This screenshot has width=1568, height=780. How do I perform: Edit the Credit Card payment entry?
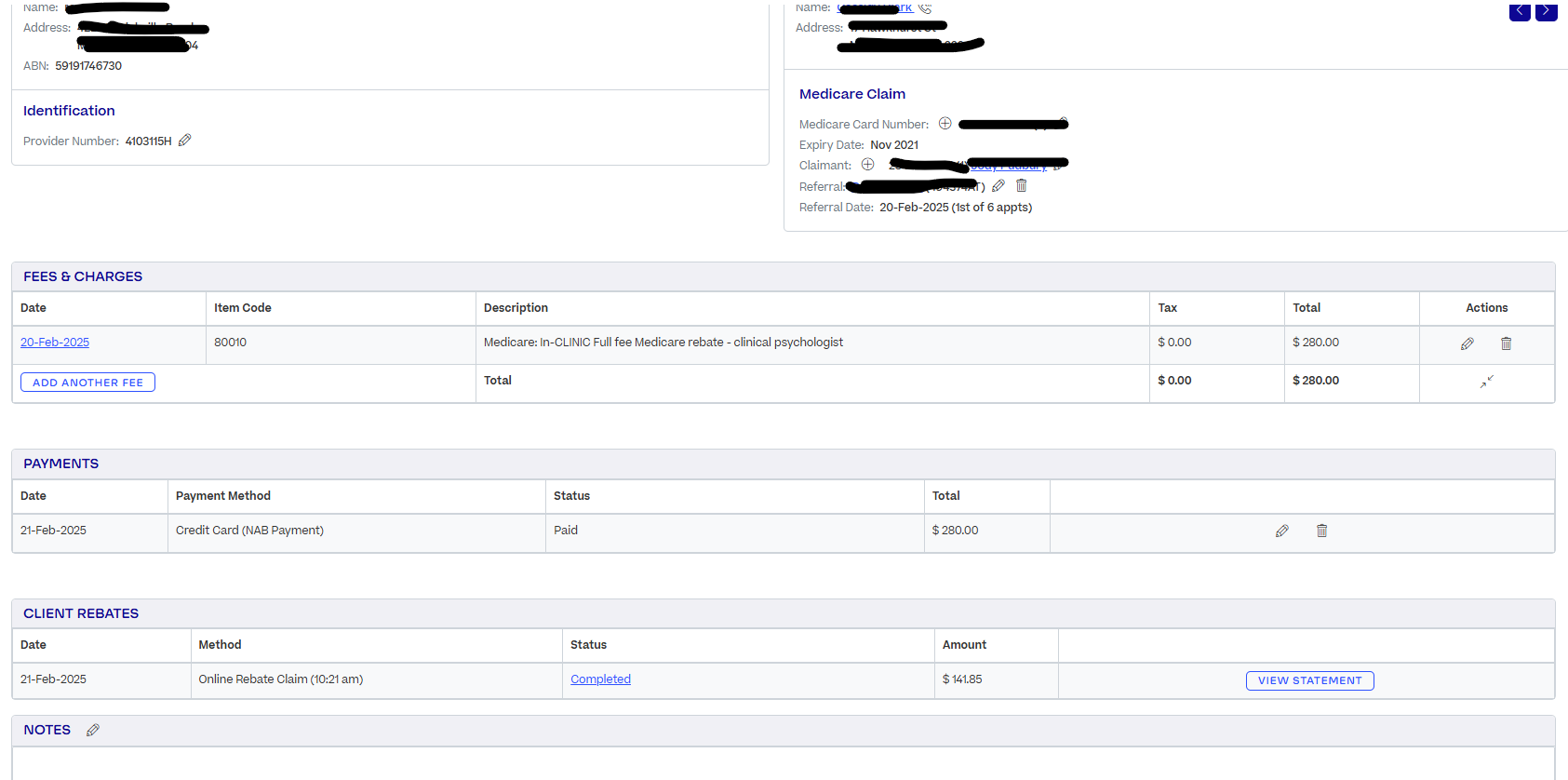(x=1281, y=531)
